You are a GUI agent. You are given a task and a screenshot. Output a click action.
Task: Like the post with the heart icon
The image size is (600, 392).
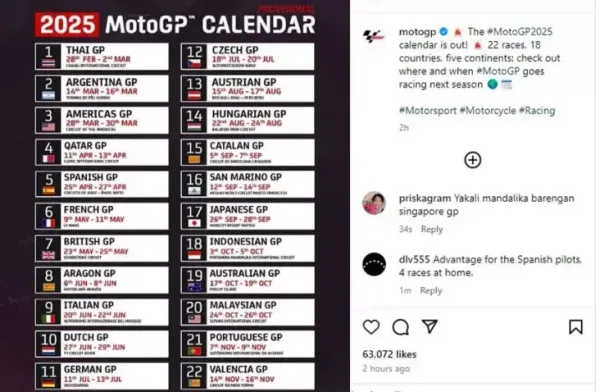coord(371,327)
